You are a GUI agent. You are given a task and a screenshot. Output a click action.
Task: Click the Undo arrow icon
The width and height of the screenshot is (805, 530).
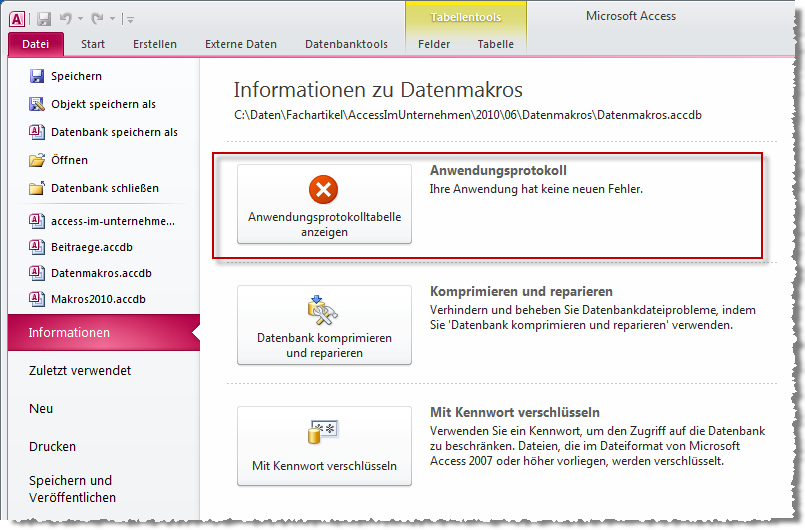[67, 18]
